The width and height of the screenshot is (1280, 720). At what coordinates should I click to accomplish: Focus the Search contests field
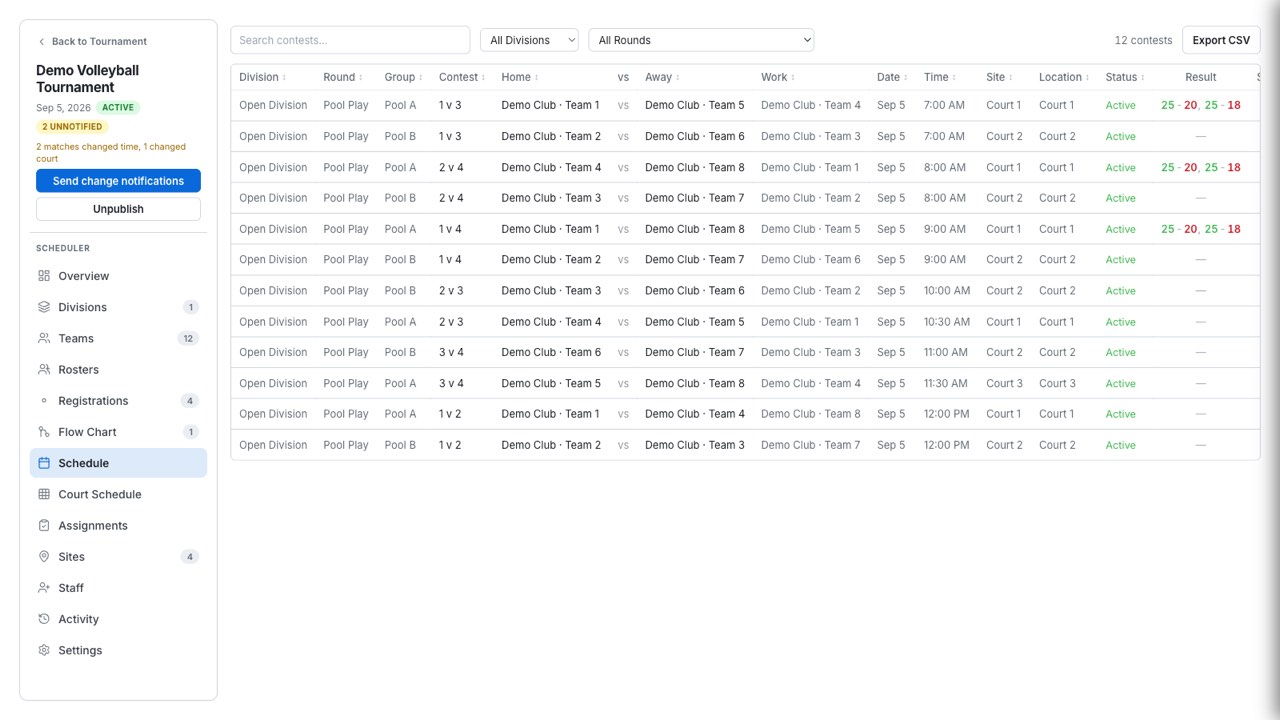click(x=350, y=40)
